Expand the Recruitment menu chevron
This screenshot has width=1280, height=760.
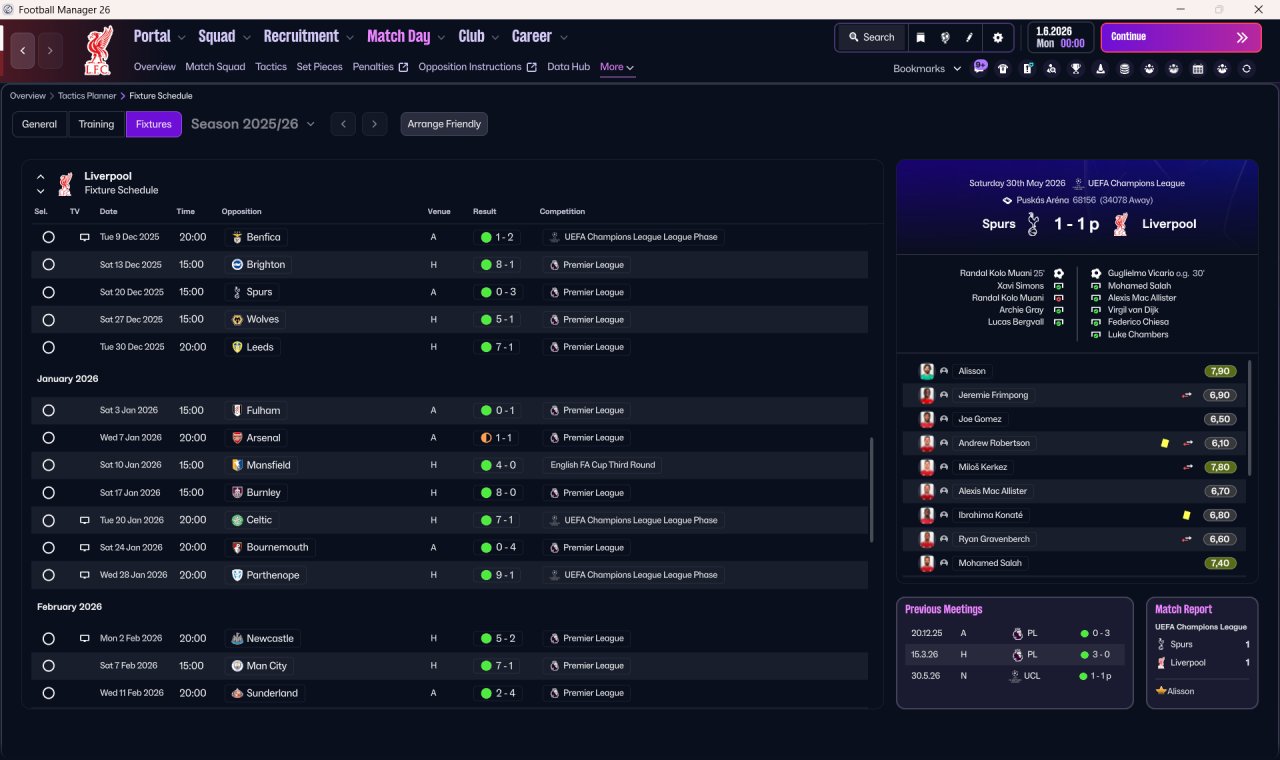point(350,38)
